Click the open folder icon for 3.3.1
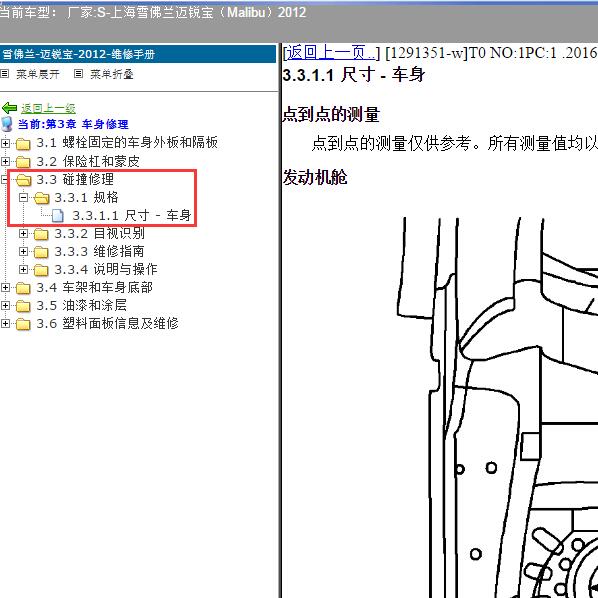The height and width of the screenshot is (598, 598). [x=42, y=198]
